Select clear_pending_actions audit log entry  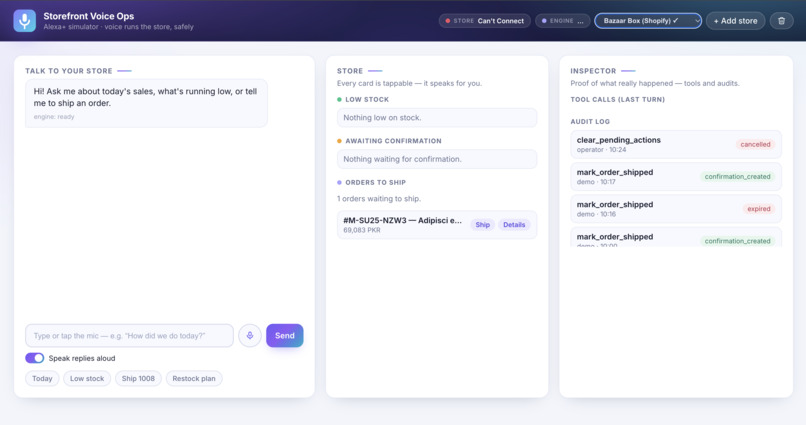coord(676,144)
